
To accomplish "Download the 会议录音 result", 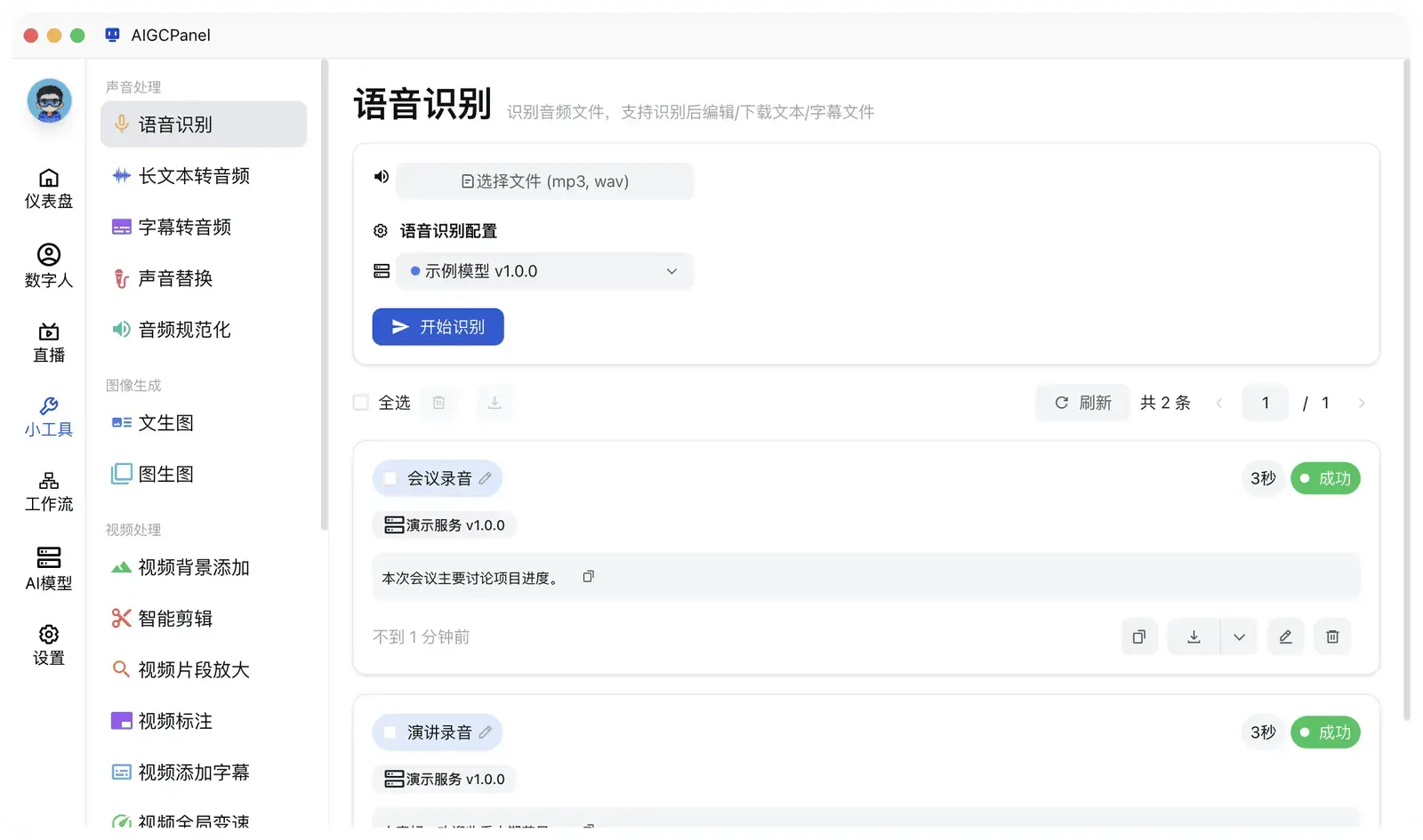I will [1194, 636].
